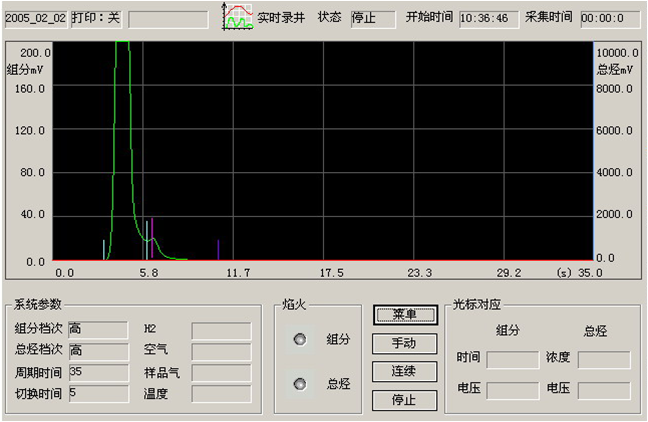Click the 200.0 left axis label
Viewport: 648px width, 422px height.
(x=36, y=53)
